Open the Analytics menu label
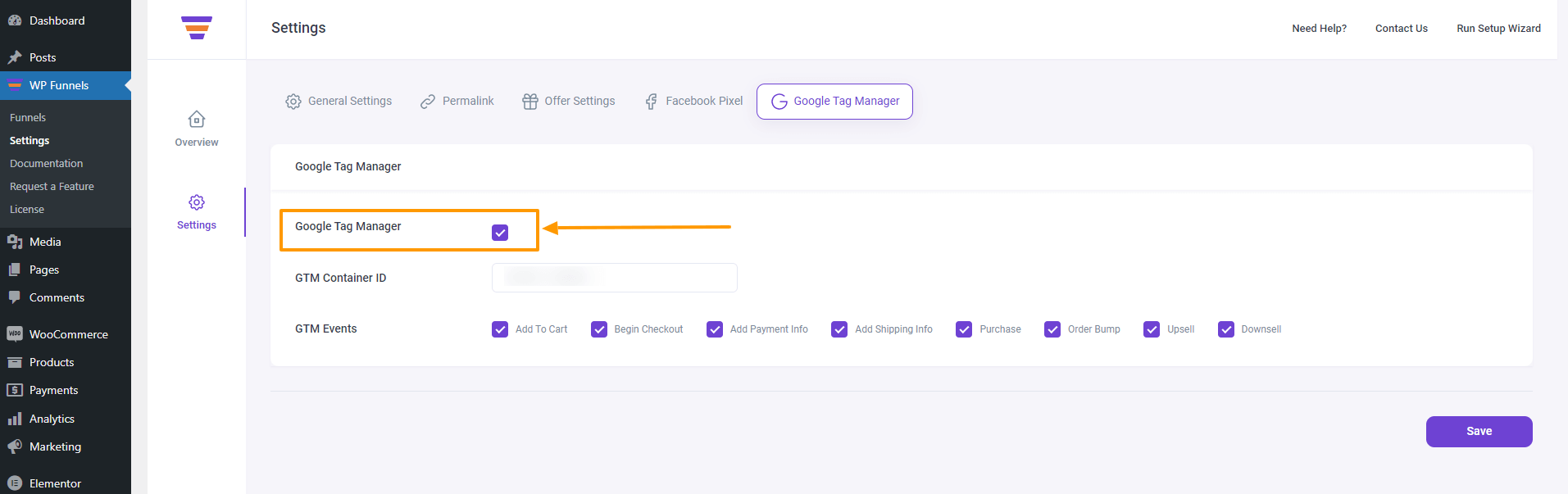The width and height of the screenshot is (1568, 494). pyautogui.click(x=52, y=419)
